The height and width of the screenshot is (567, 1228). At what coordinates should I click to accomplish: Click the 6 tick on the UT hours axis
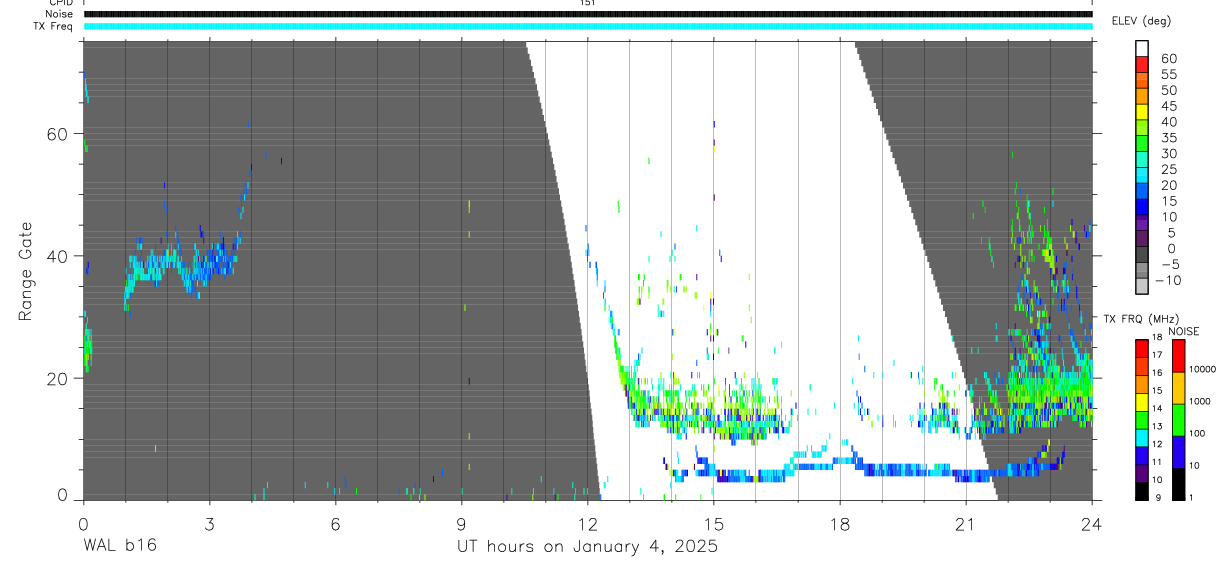click(x=335, y=522)
